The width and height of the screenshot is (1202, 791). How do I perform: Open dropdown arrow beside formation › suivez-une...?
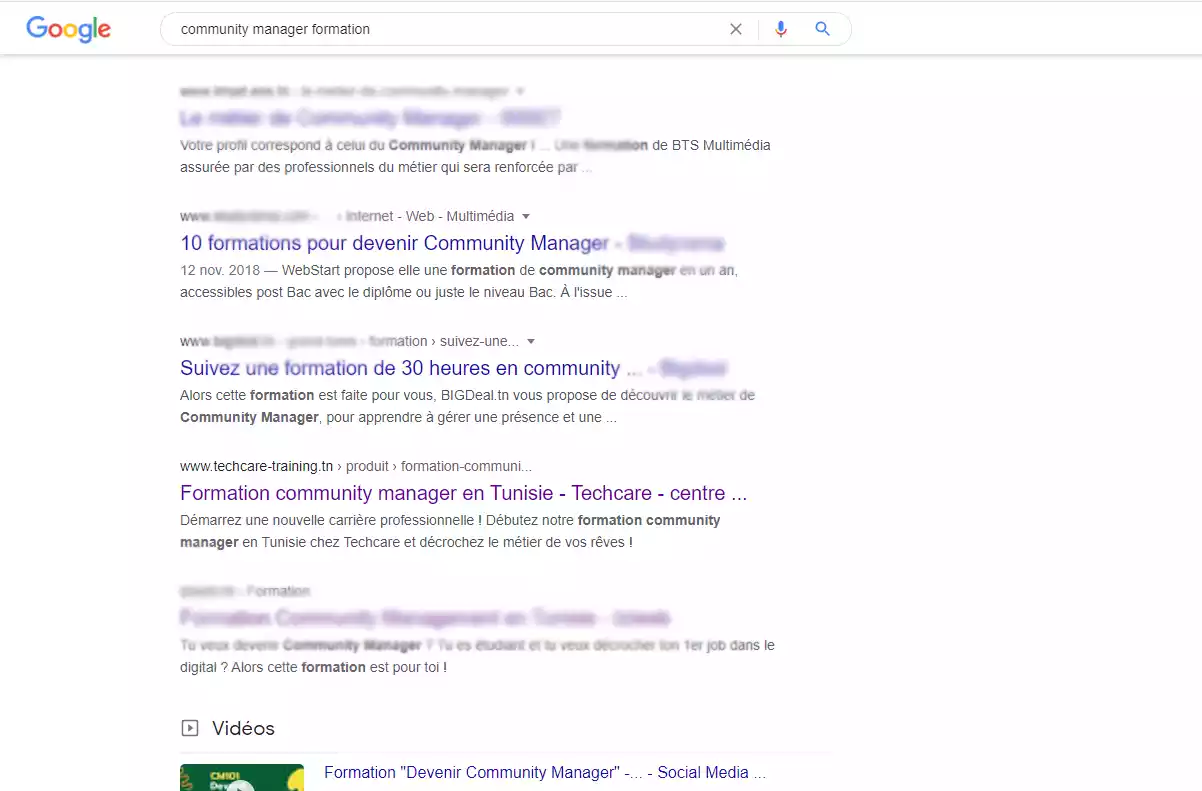(x=531, y=341)
